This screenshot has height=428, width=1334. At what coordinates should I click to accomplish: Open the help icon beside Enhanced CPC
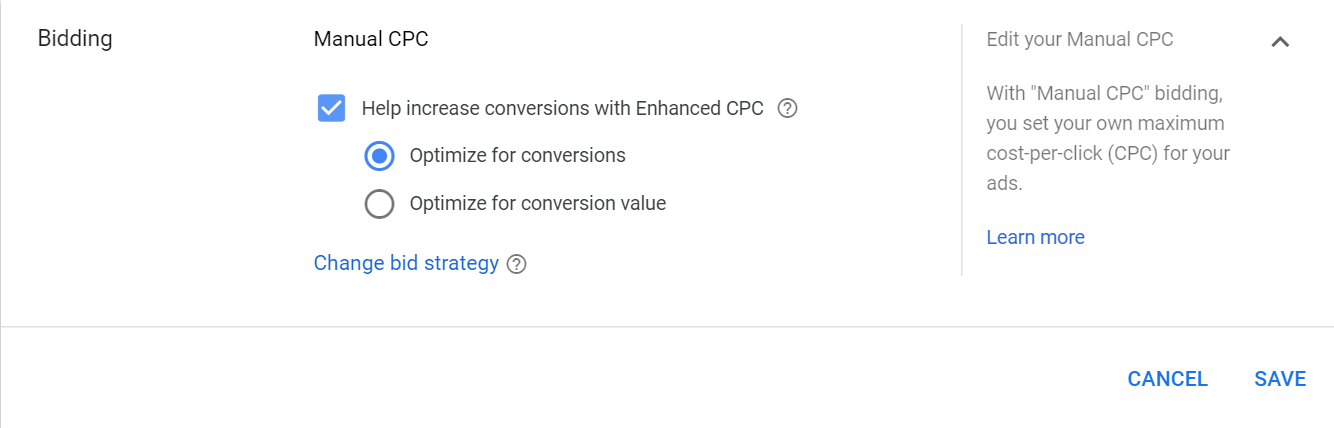point(787,108)
